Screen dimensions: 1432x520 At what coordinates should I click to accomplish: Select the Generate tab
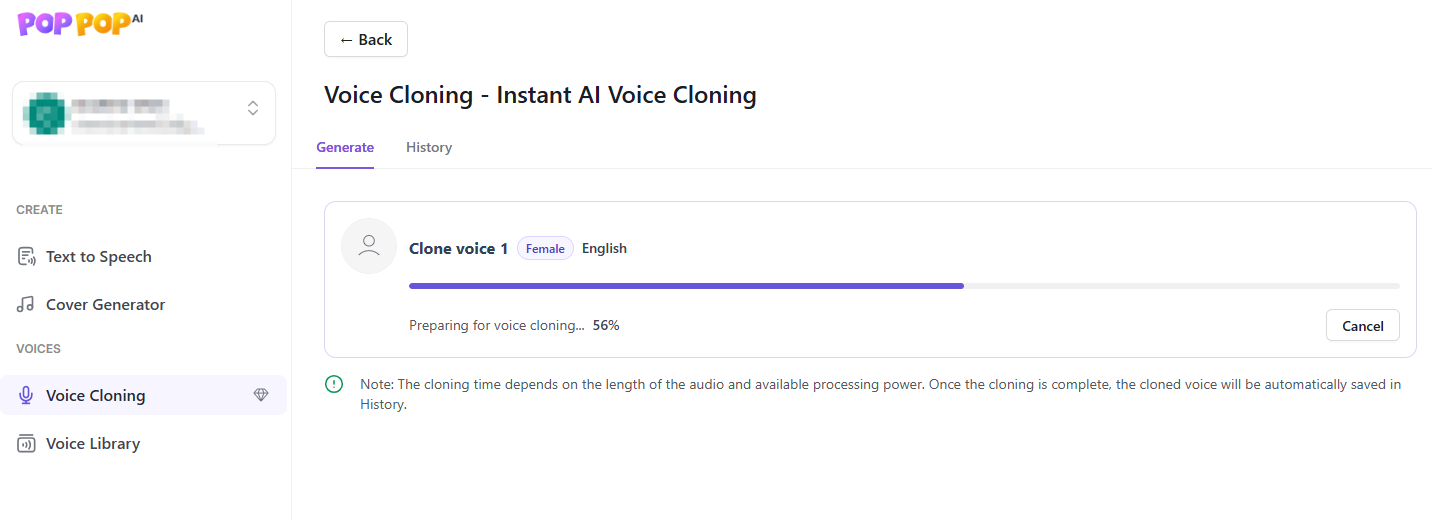[x=345, y=148]
